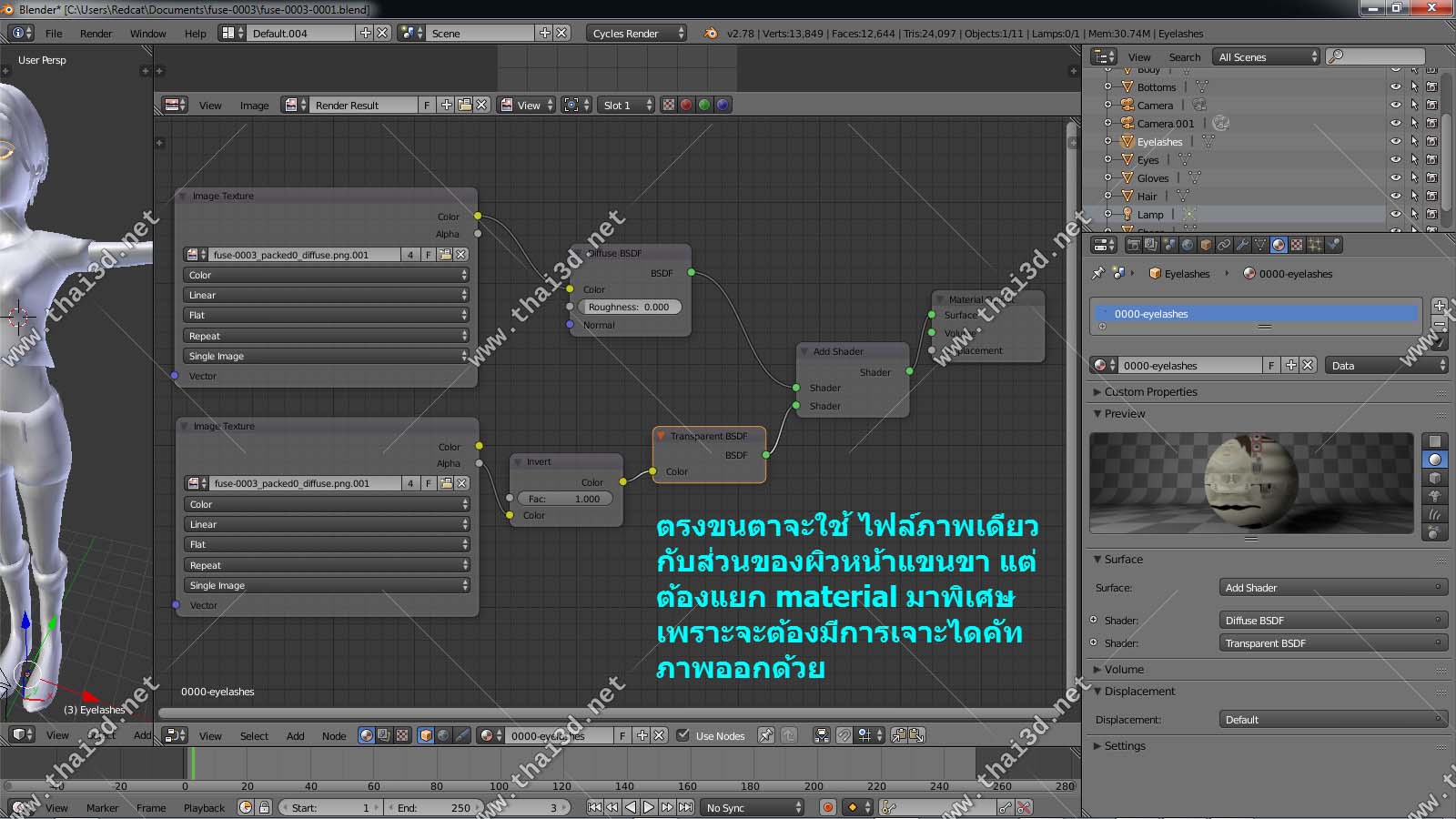The image size is (1456, 819).
Task: Click the Default displacement button
Action: tap(1333, 719)
